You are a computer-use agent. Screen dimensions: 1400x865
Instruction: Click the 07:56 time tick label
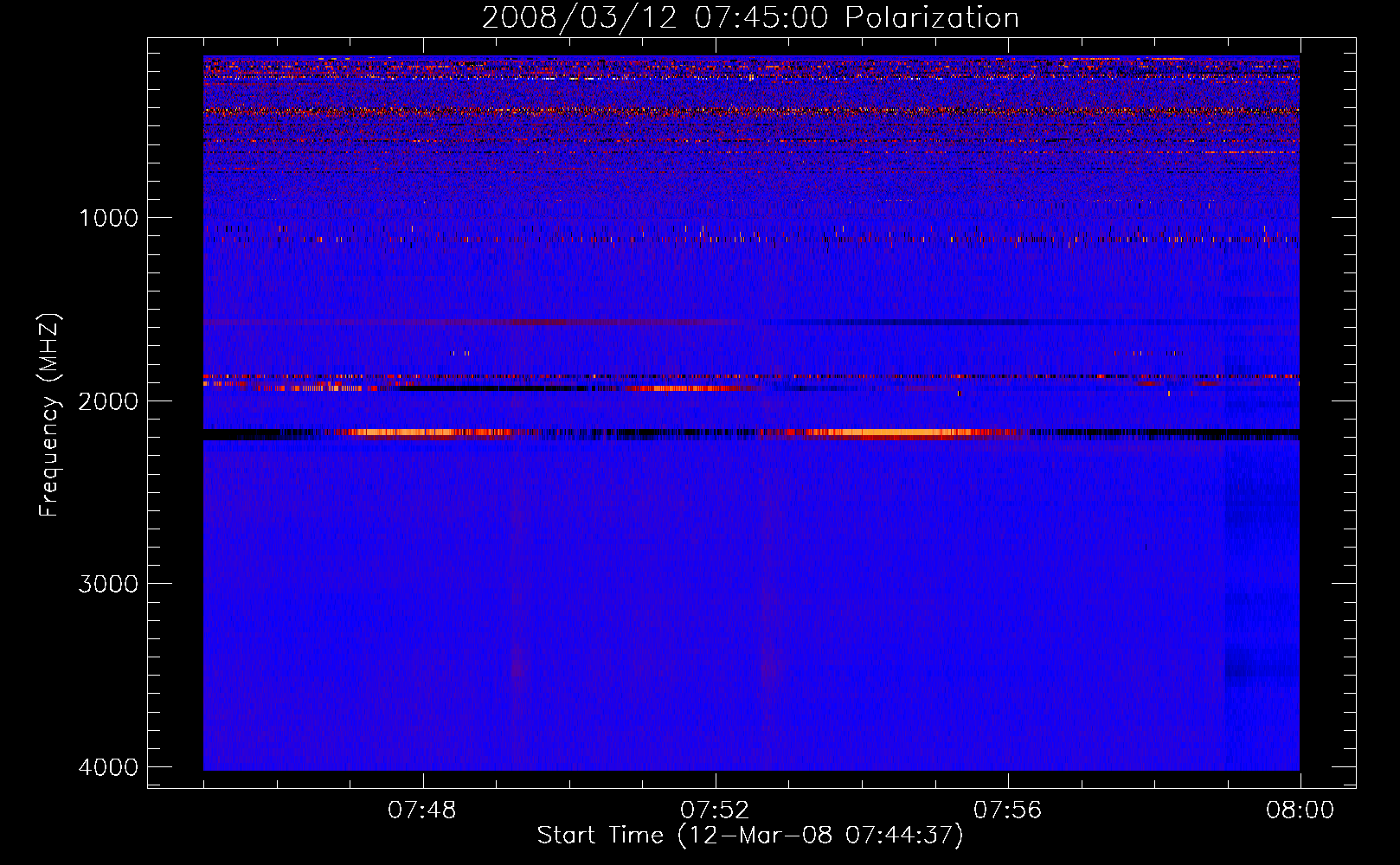[1008, 811]
